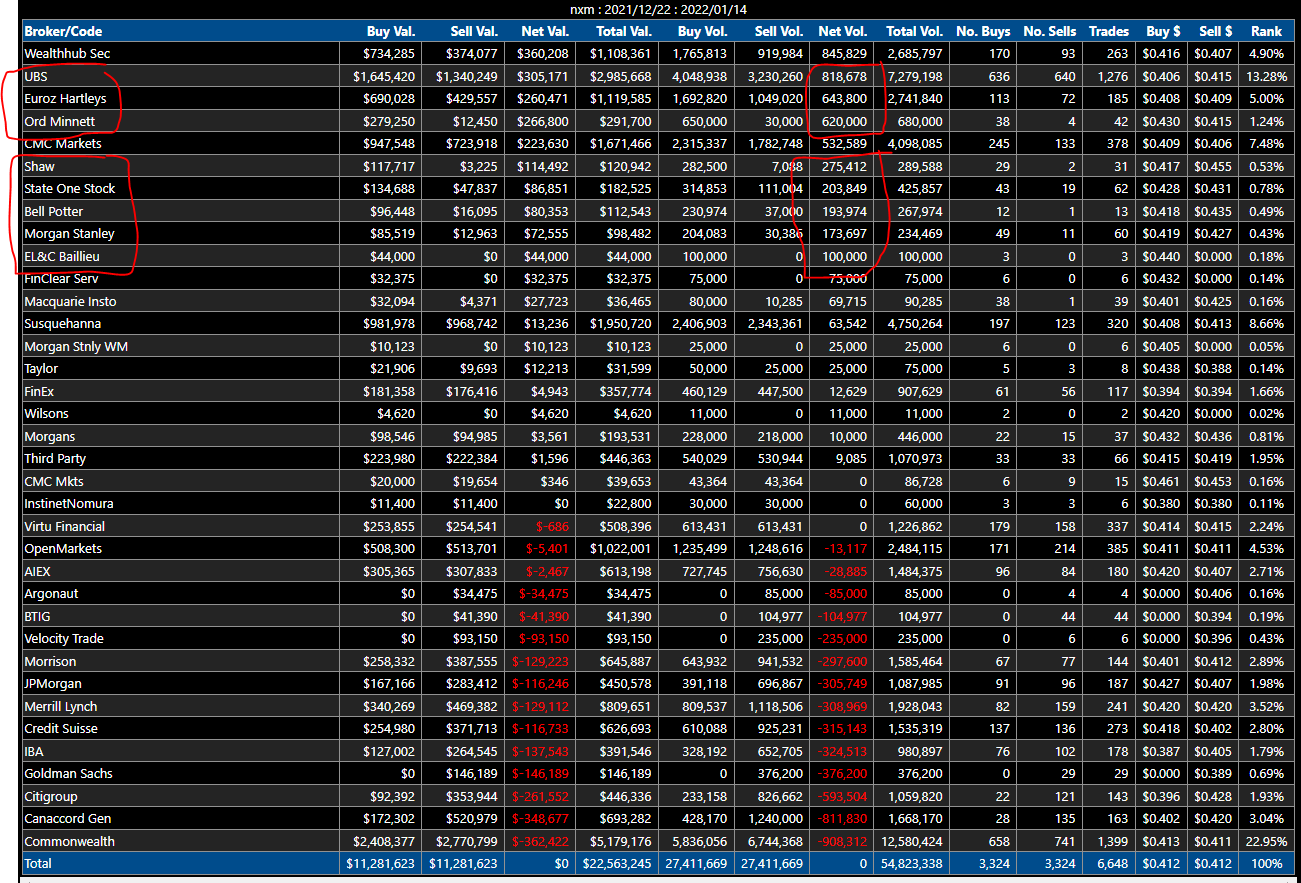The image size is (1301, 883).
Task: Select the InstinetNomura broker name
Action: pos(69,503)
